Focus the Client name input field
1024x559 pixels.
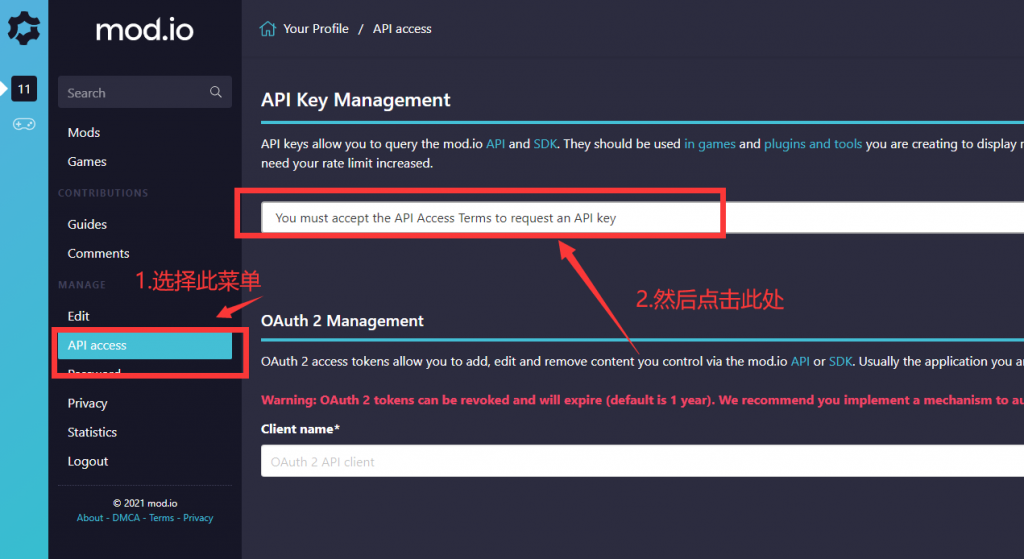[x=643, y=461]
